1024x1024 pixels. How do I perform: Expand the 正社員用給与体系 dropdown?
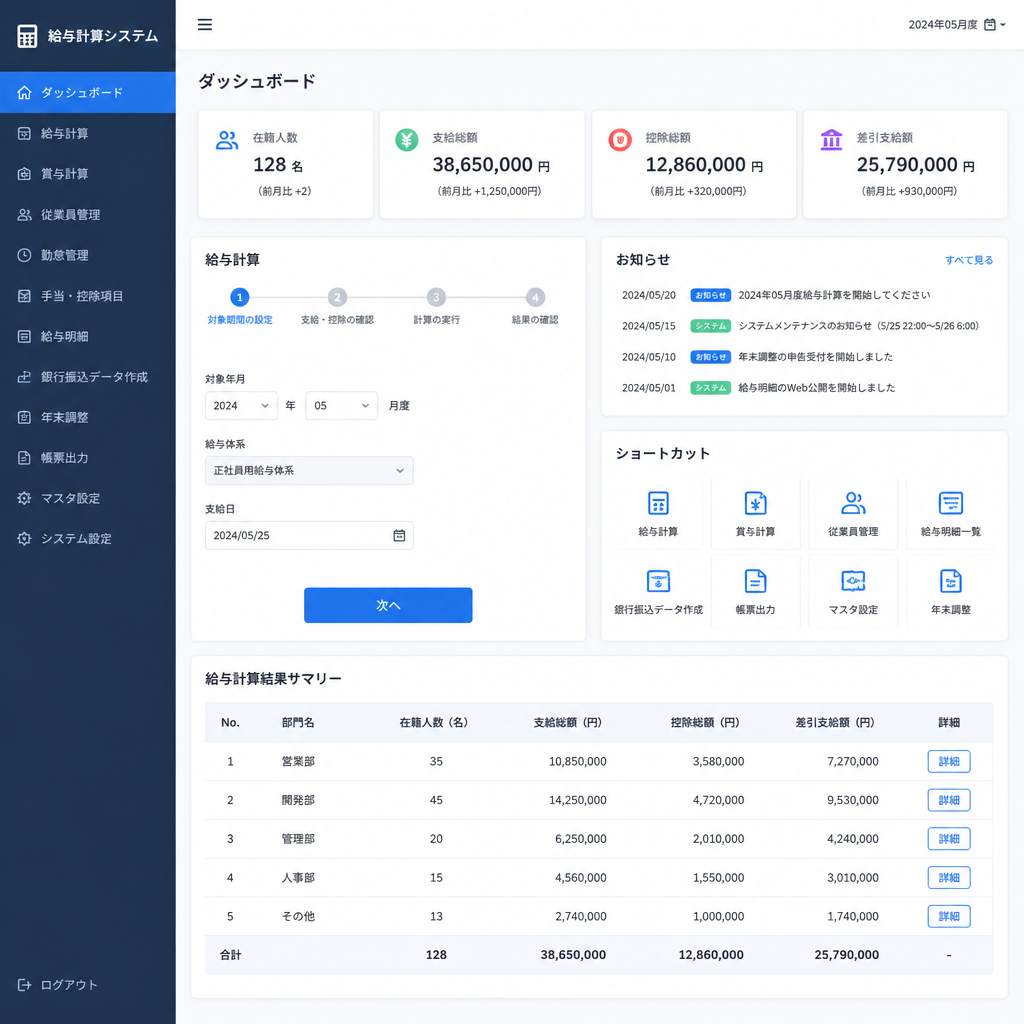[309, 471]
